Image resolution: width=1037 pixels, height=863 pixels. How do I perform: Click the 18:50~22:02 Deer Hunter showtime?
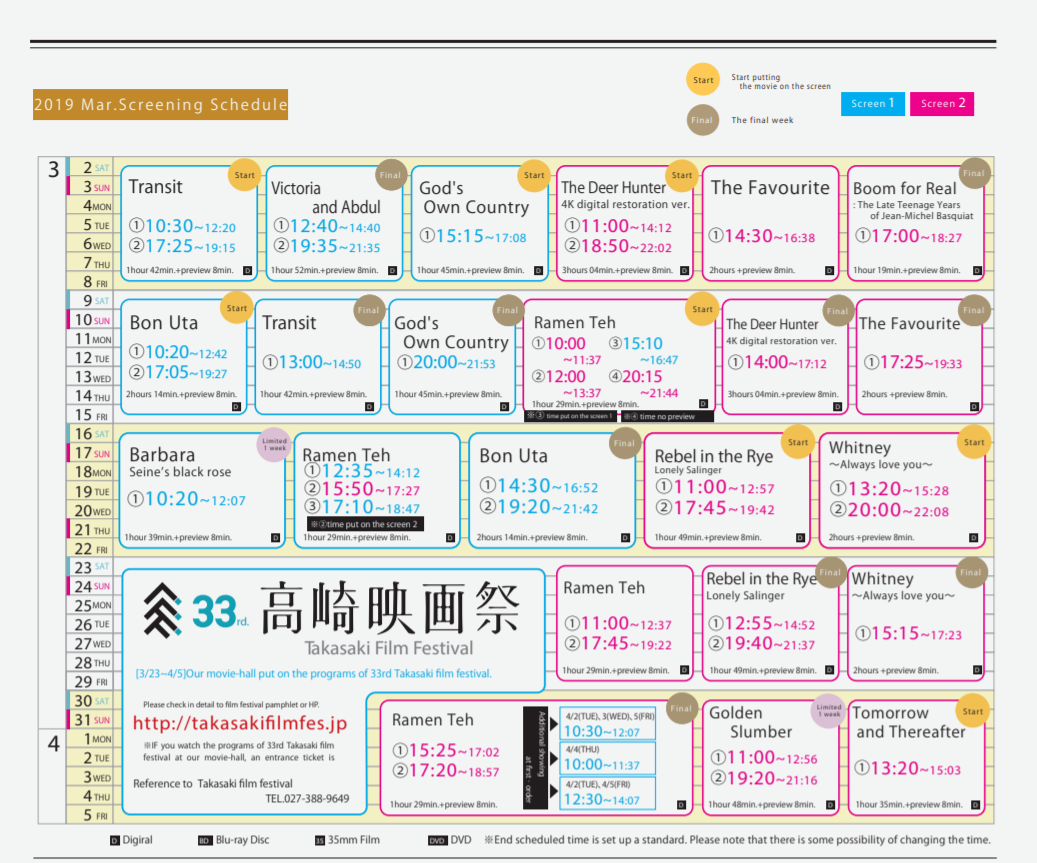coord(618,247)
